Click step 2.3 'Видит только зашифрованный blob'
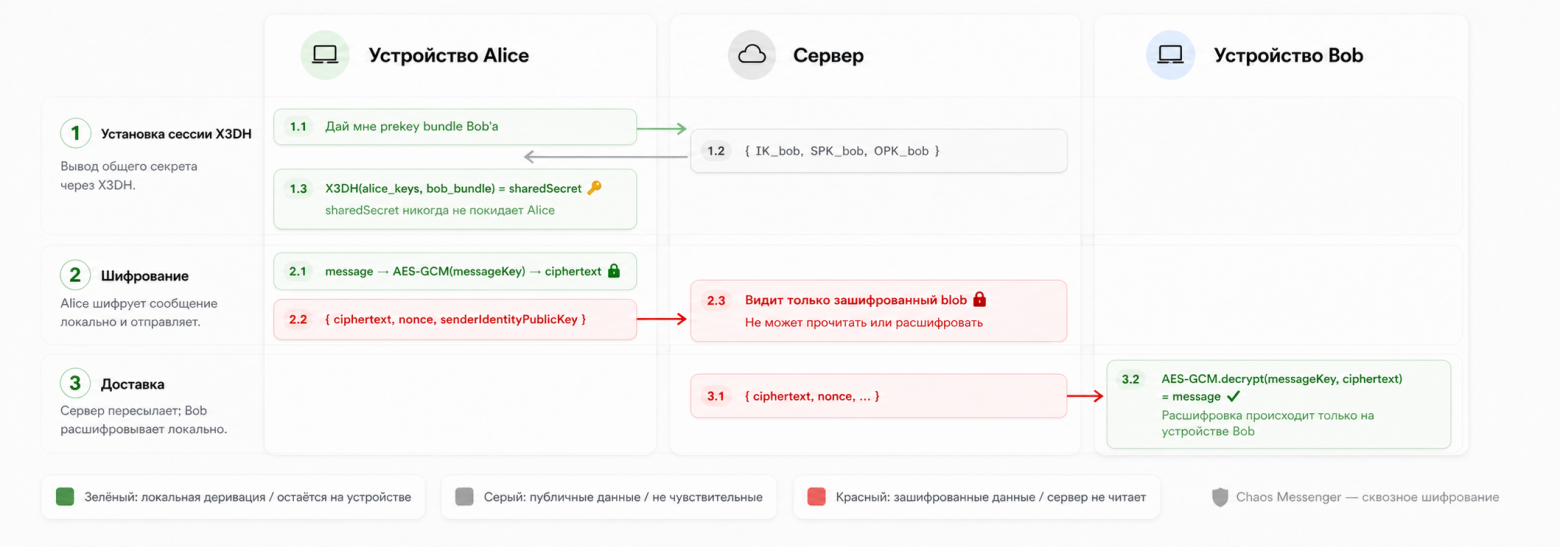1560x547 pixels. [x=879, y=311]
